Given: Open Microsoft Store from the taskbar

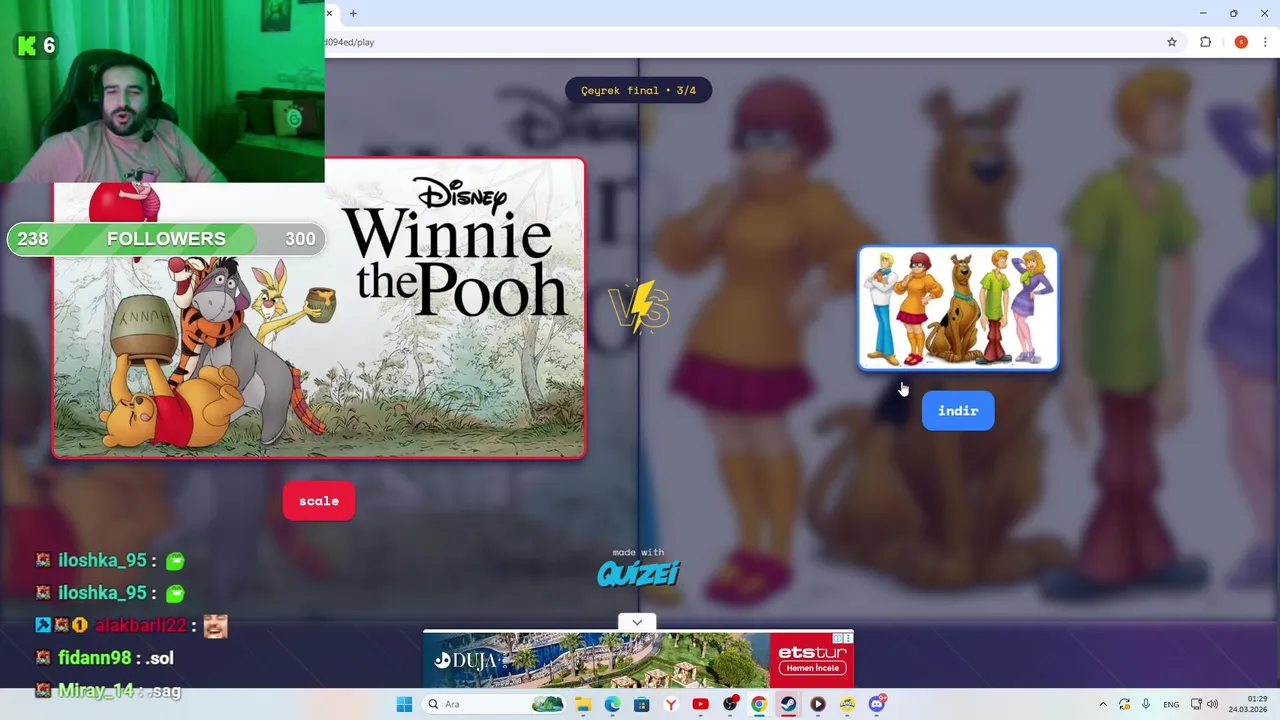Looking at the screenshot, I should (641, 704).
